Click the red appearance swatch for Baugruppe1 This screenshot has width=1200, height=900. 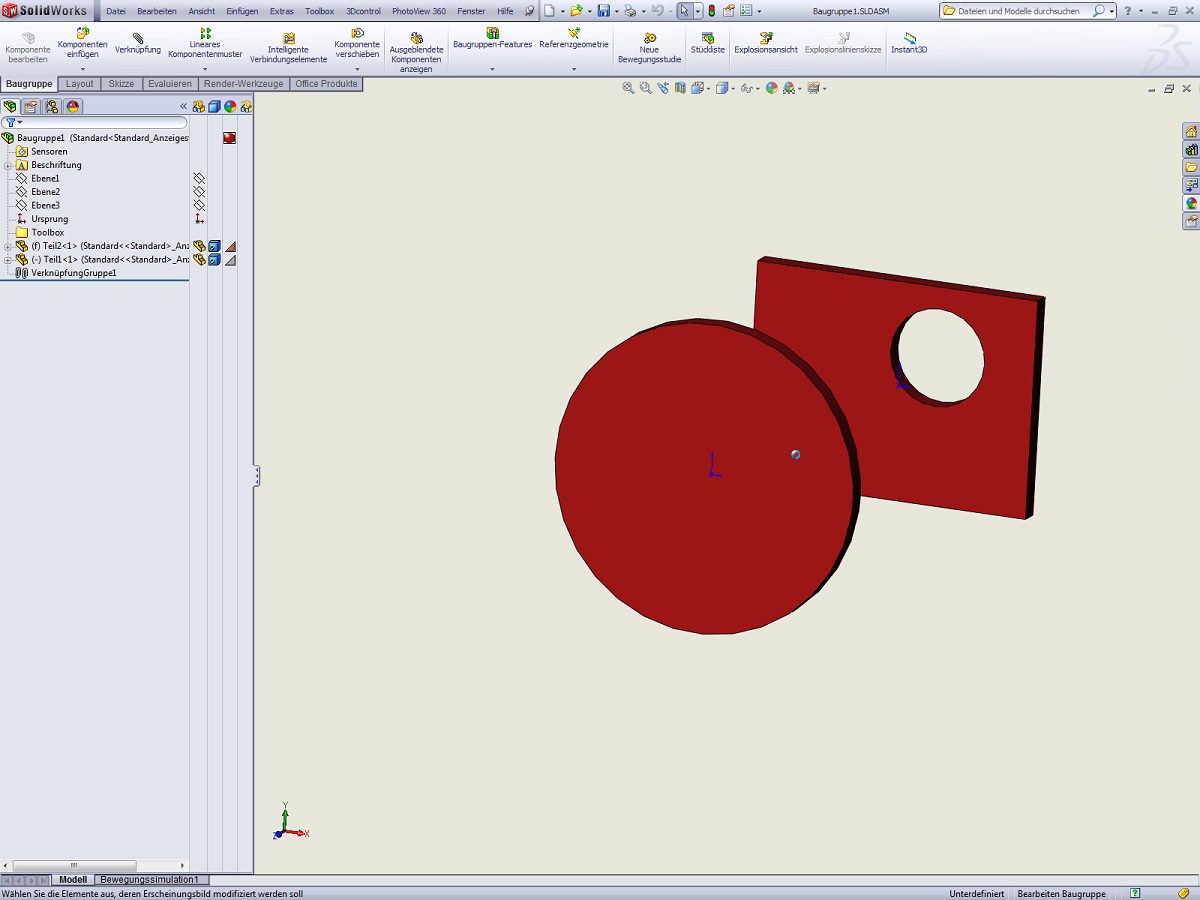229,138
